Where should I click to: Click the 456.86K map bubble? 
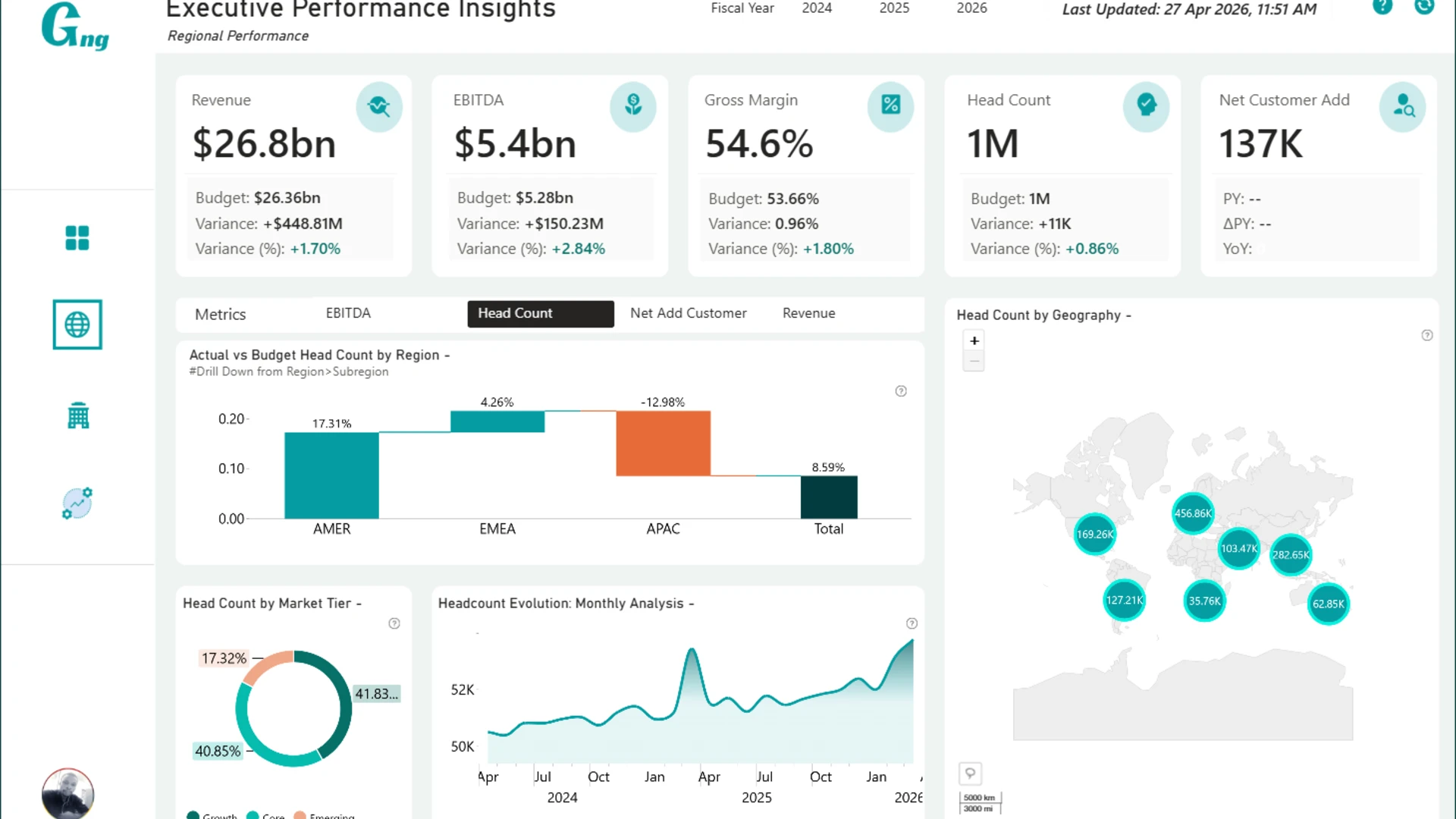click(x=1193, y=513)
